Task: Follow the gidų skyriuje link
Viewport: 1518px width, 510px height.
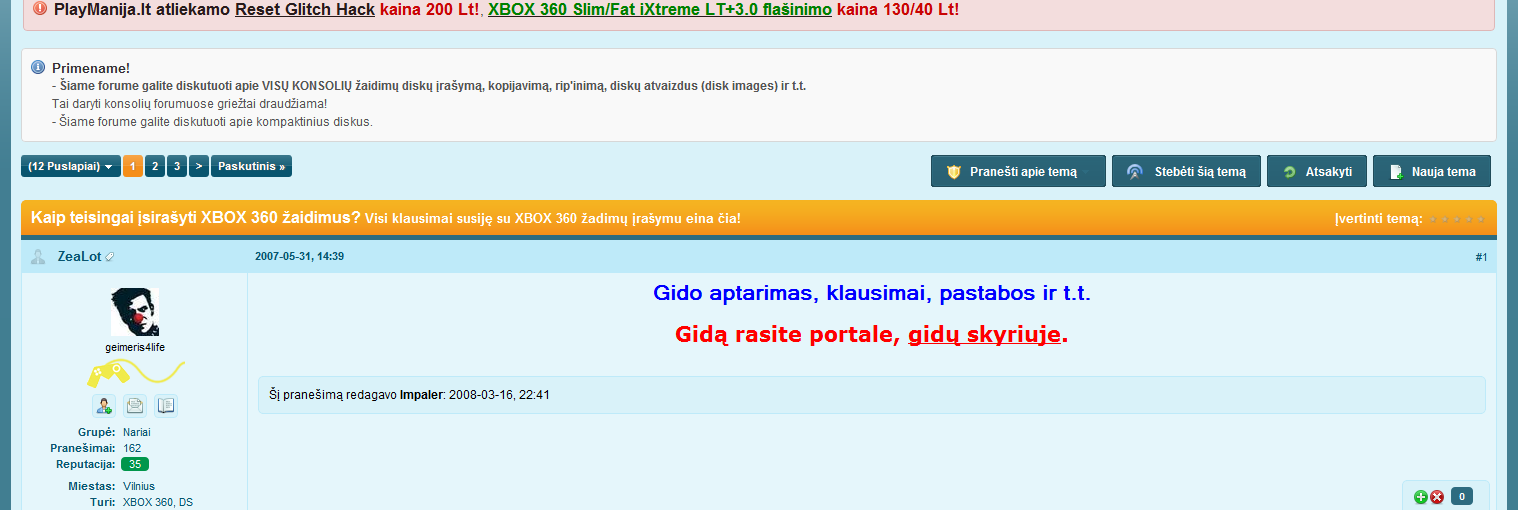Action: (x=984, y=334)
